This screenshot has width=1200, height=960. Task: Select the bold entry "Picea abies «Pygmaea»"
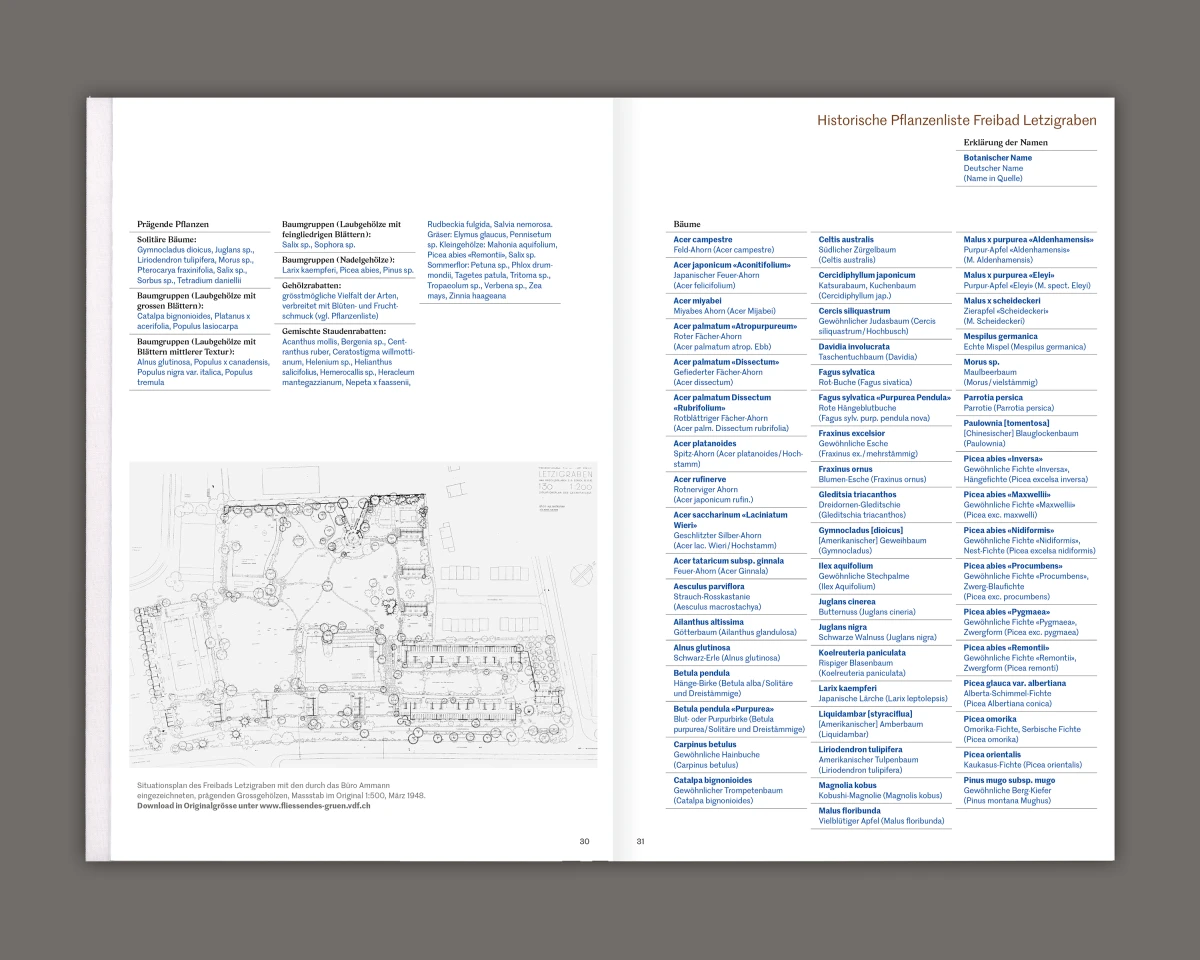1006,612
